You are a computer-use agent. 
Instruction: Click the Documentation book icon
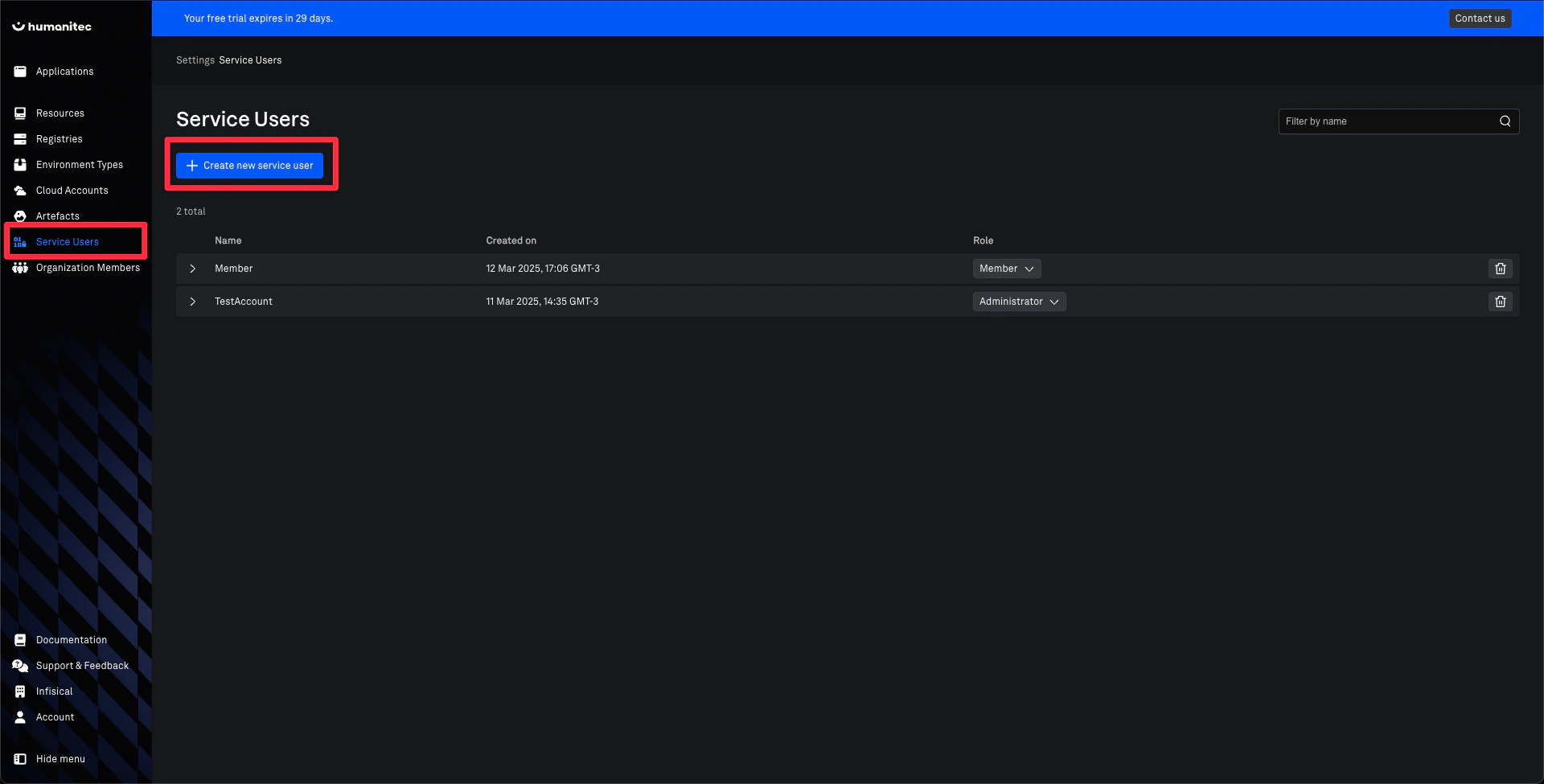coord(20,640)
